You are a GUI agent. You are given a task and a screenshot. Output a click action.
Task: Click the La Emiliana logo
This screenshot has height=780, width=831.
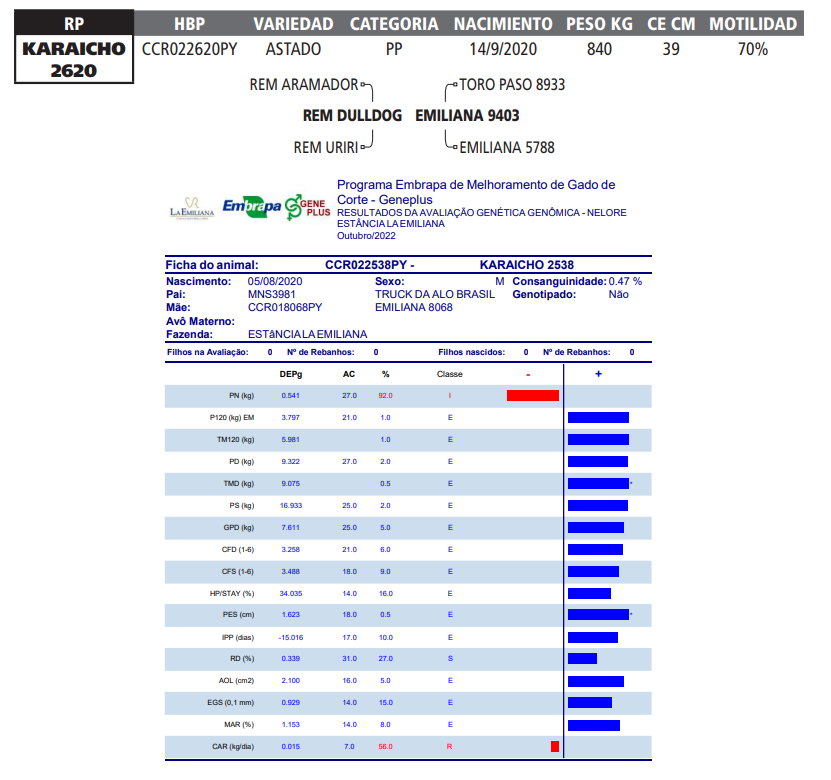tap(192, 207)
